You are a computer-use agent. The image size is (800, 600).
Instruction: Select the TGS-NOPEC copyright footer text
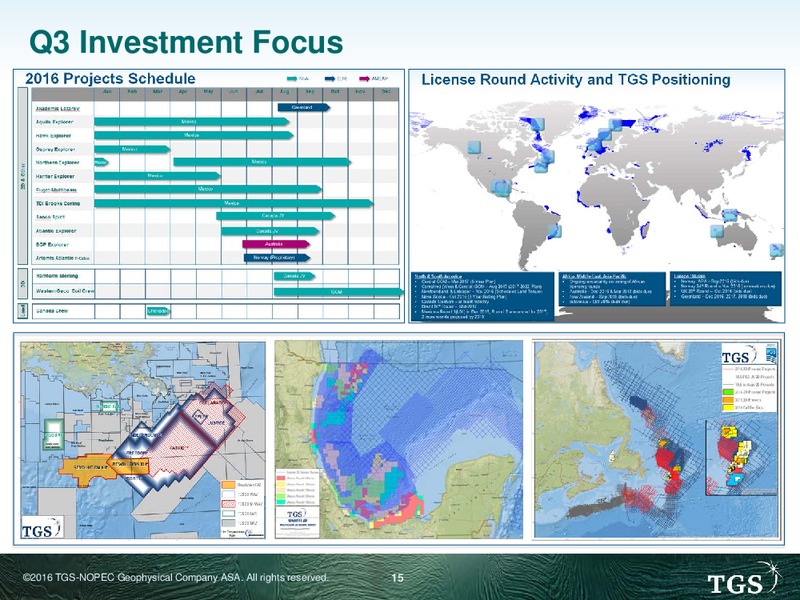point(175,578)
